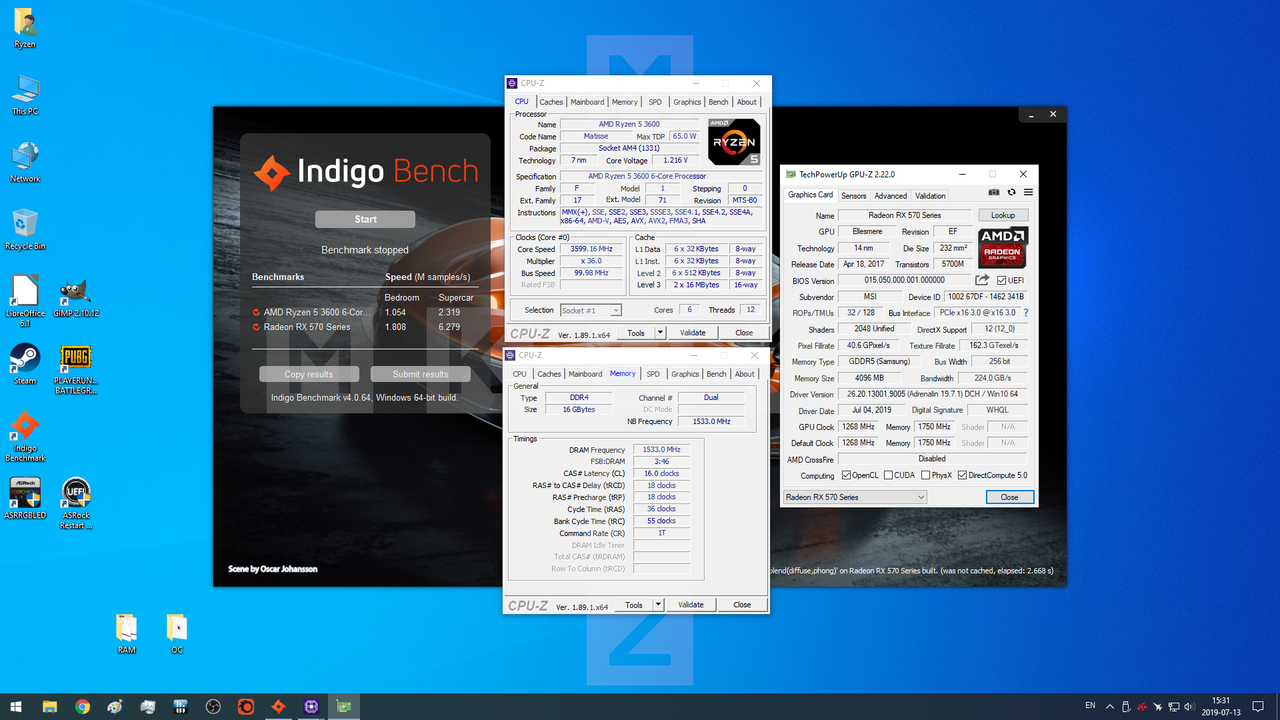Select the Steam desktop icon
Image resolution: width=1280 pixels, height=720 pixels.
[x=25, y=364]
